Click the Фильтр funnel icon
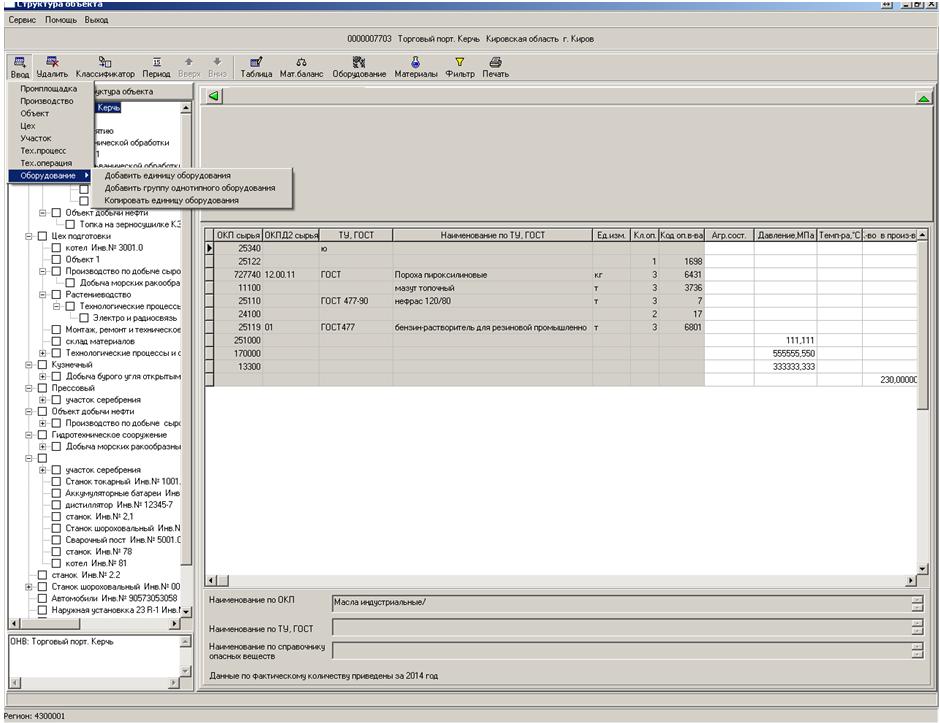Image resolution: width=940 pixels, height=723 pixels. (460, 62)
